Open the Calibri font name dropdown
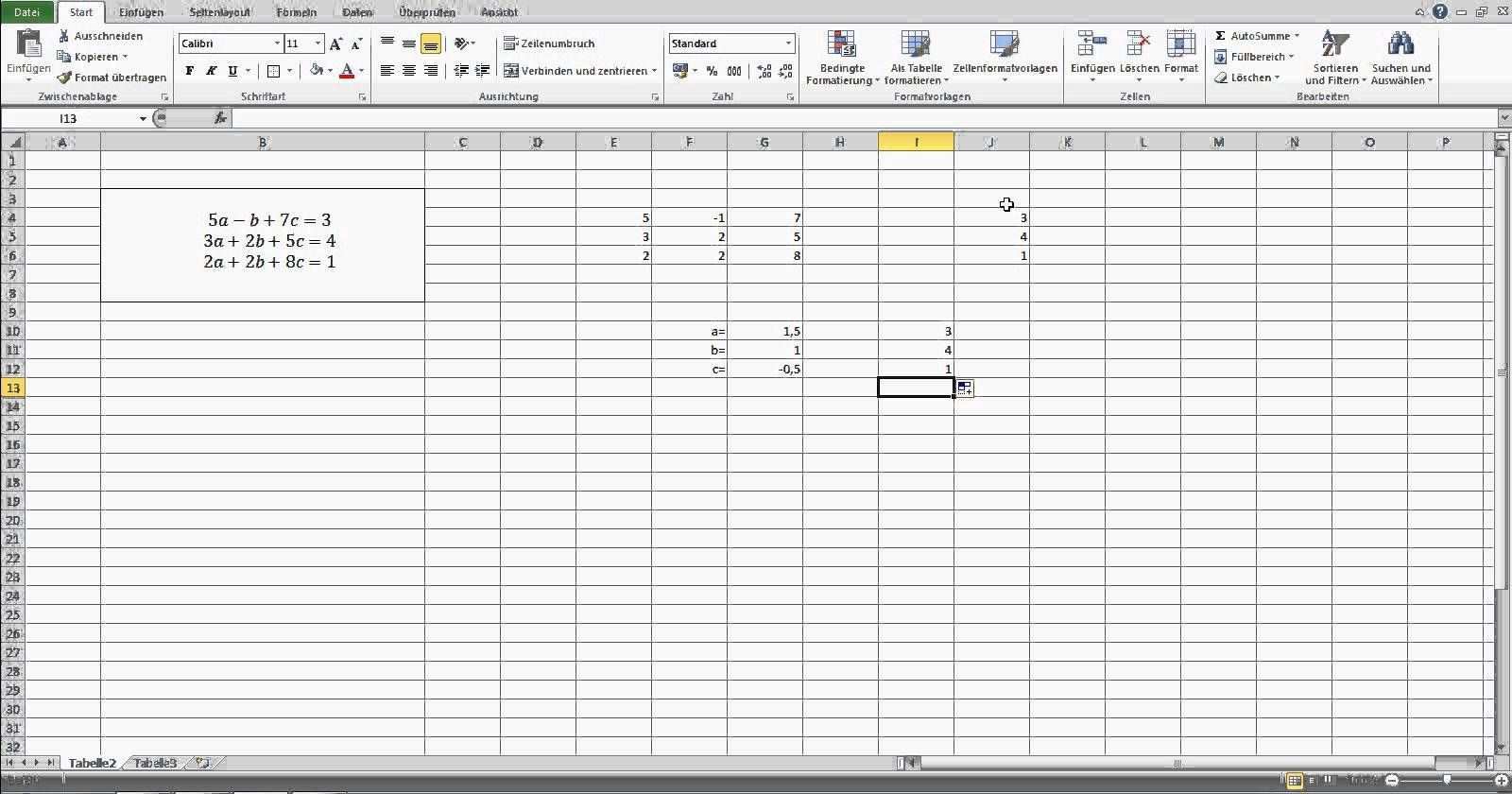Screen dimensions: 1512x794 277,43
